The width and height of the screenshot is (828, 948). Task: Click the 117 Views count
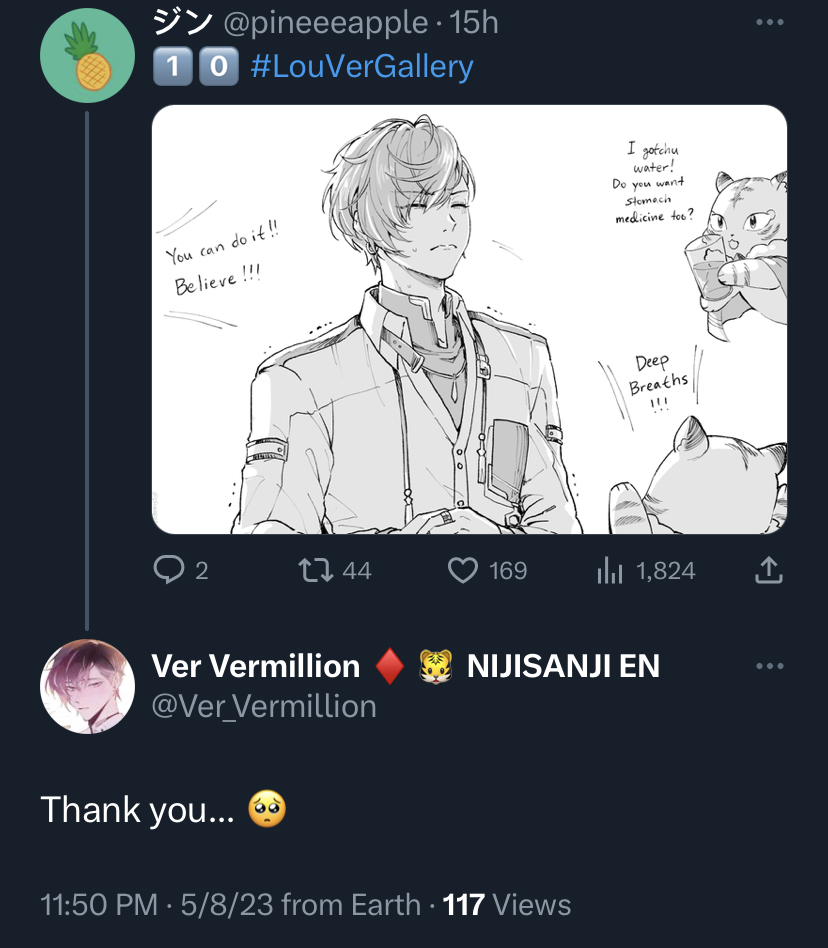coord(507,905)
